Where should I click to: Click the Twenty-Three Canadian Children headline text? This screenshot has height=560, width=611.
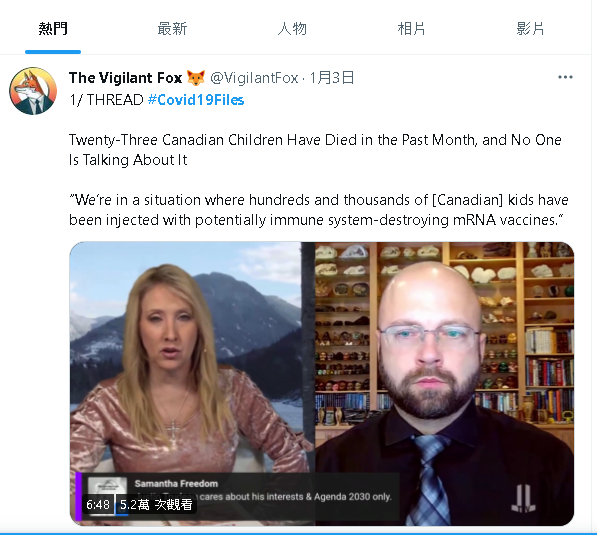tap(315, 150)
